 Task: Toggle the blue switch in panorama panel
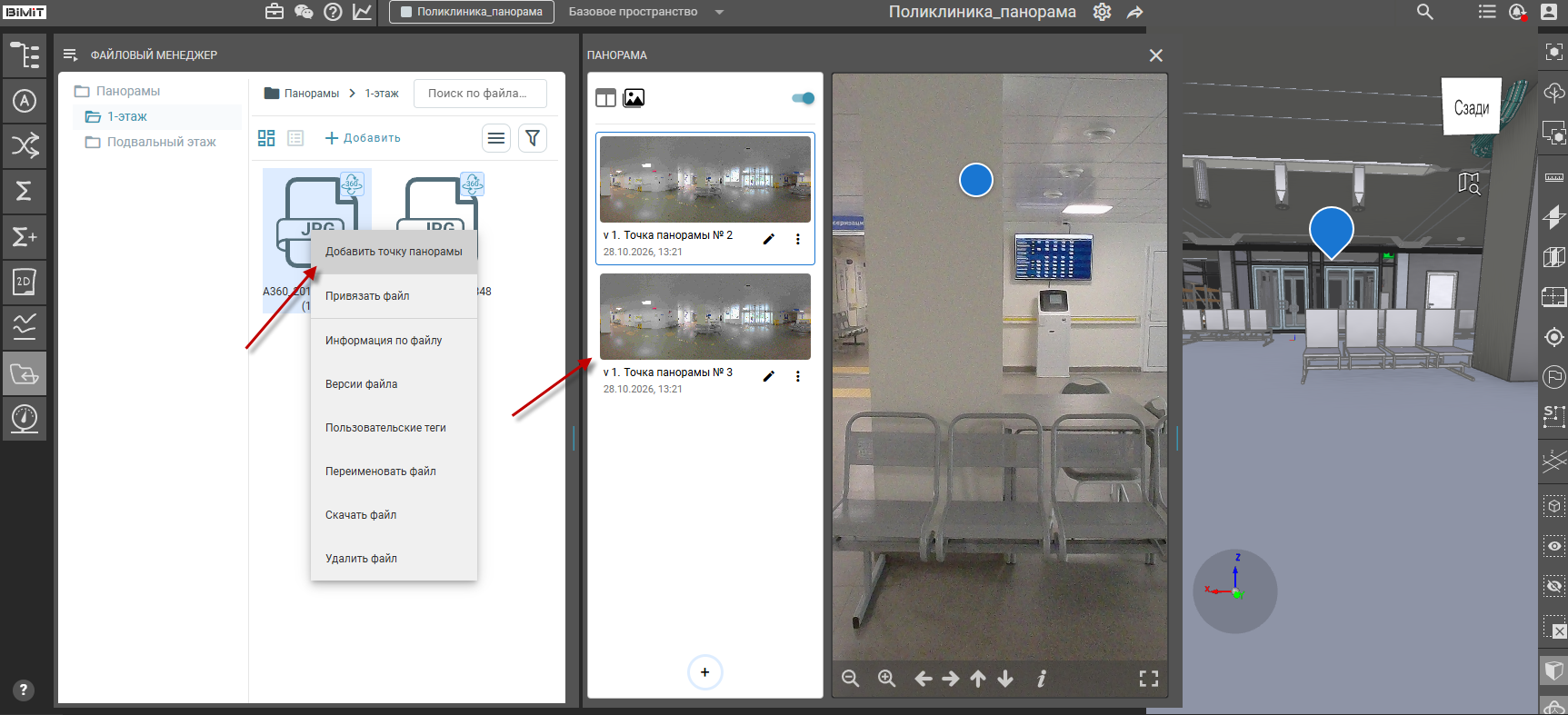click(x=803, y=98)
